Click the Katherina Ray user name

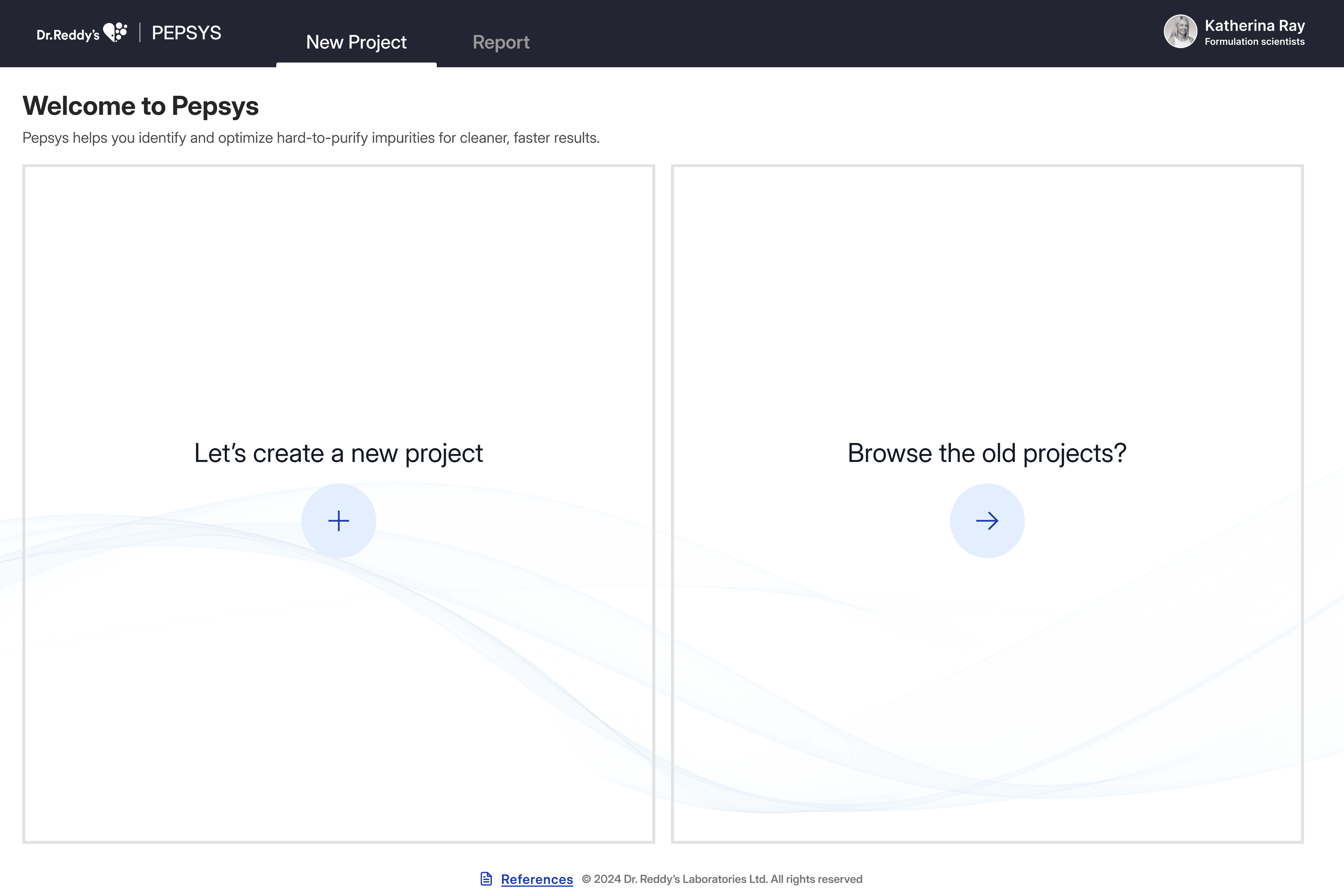click(1254, 26)
